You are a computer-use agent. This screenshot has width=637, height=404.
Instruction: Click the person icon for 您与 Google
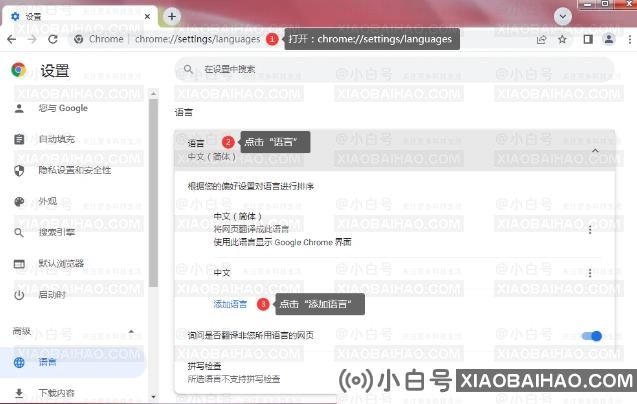pos(19,109)
